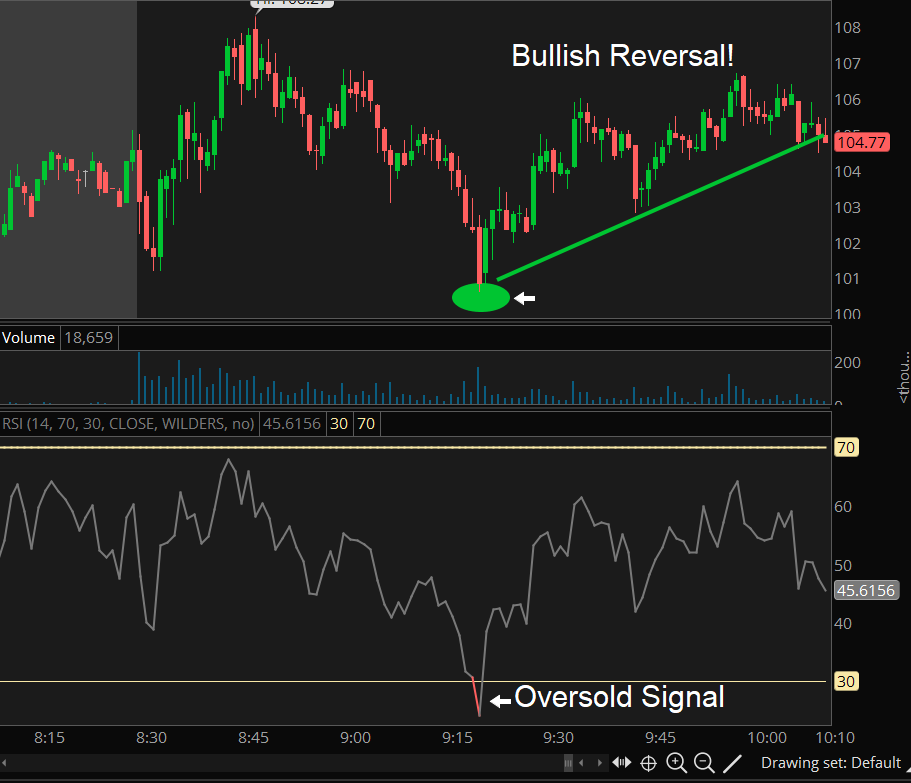911x783 pixels.
Task: Click the expand/compress time axis icon
Action: point(622,762)
